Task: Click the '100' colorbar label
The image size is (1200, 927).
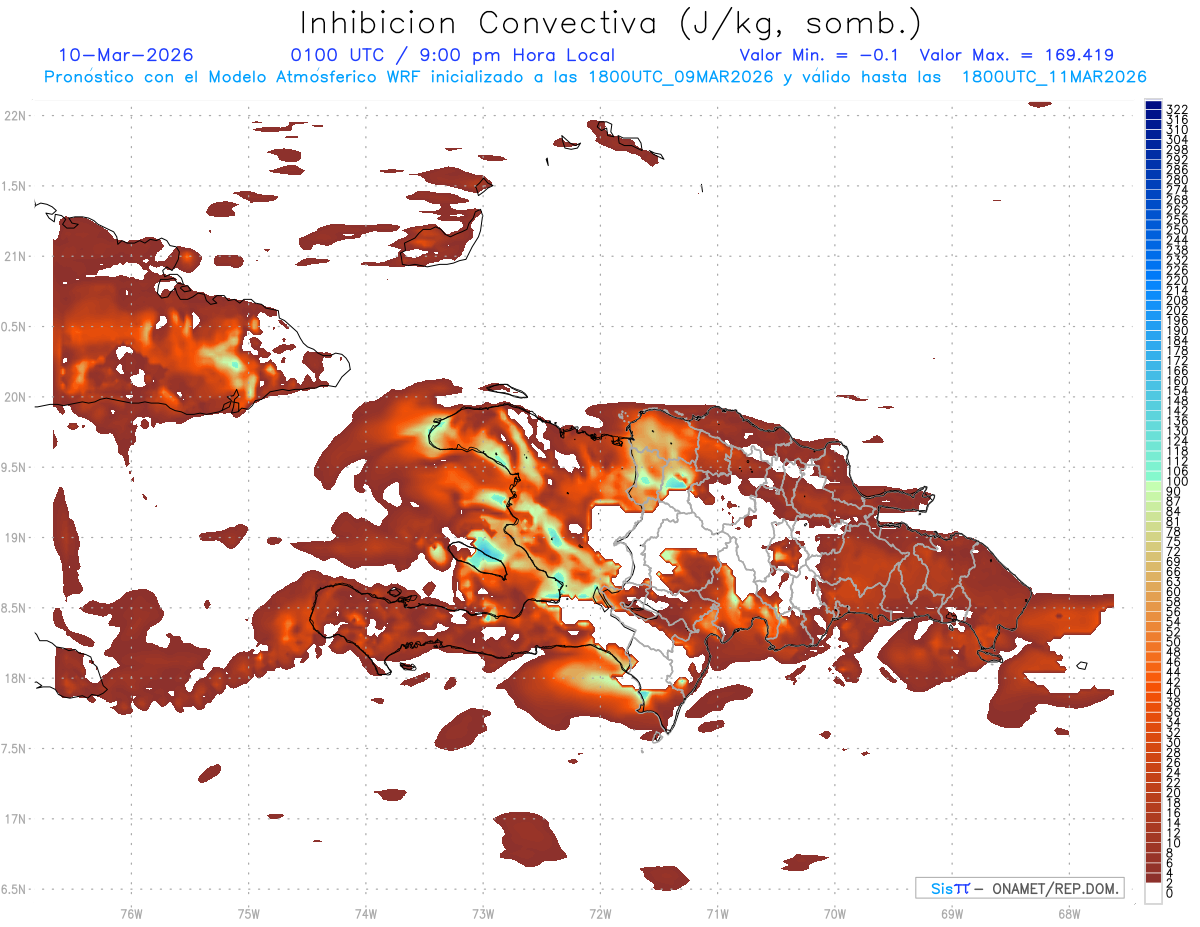Action: pos(1177,482)
